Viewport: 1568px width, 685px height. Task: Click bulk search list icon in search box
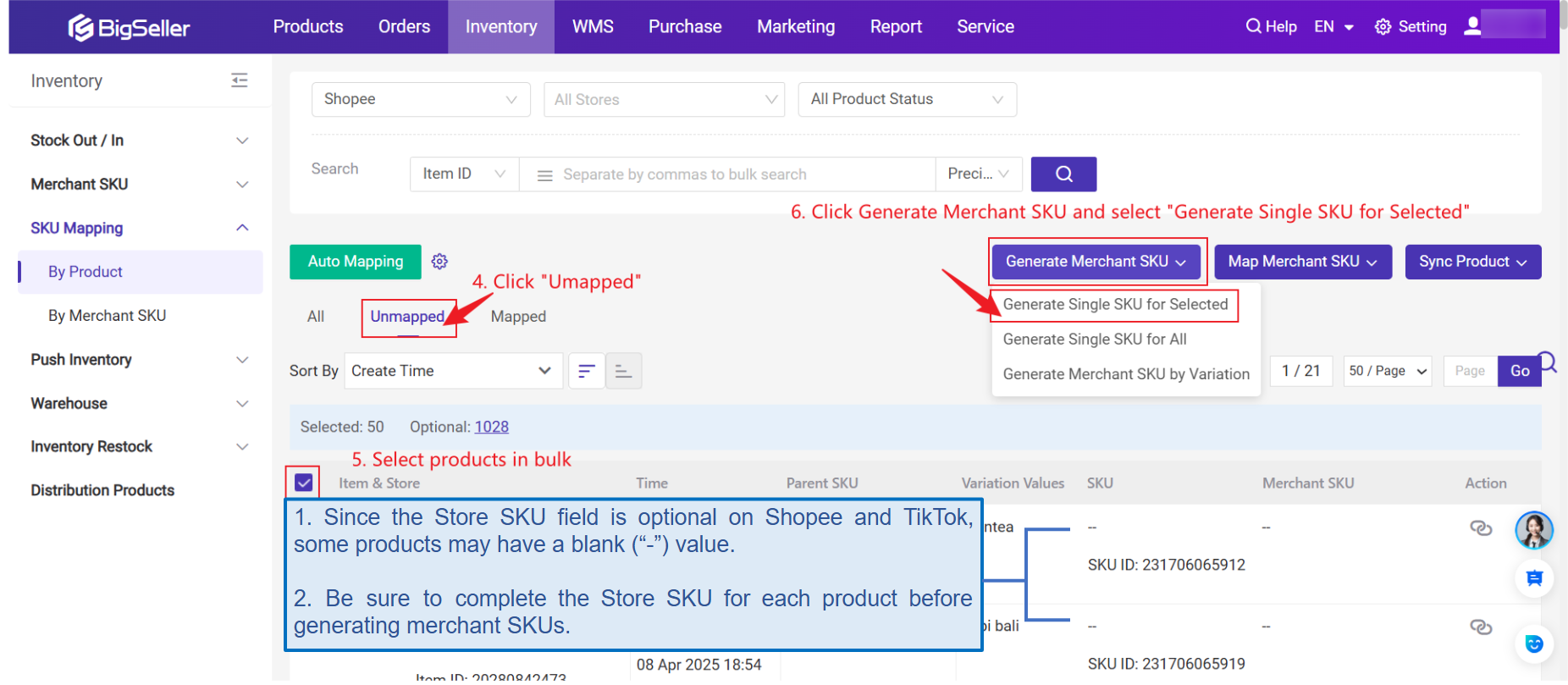pos(545,175)
